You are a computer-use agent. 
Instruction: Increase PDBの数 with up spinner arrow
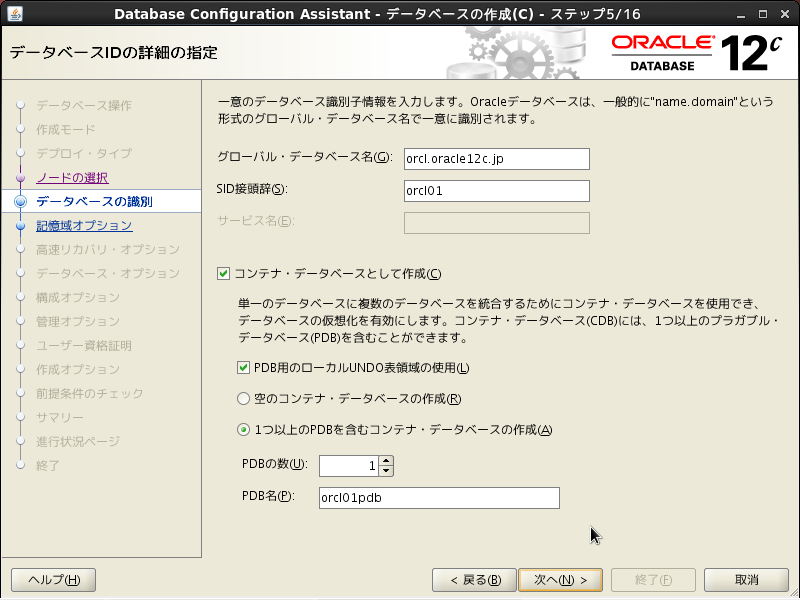coord(386,460)
